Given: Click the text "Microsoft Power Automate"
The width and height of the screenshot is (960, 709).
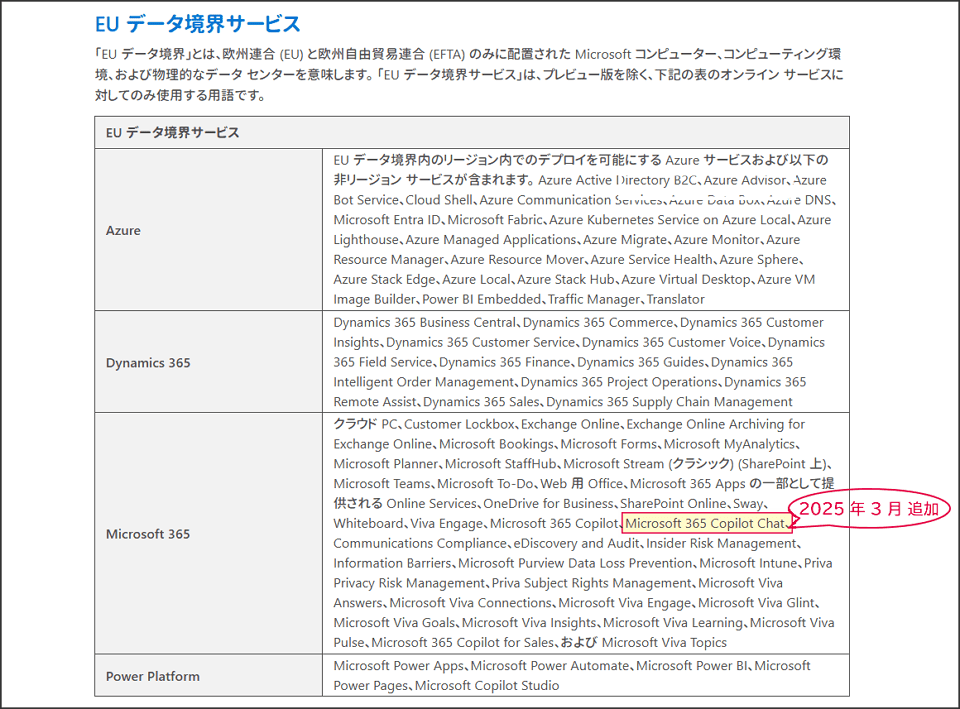Looking at the screenshot, I should 550,665.
